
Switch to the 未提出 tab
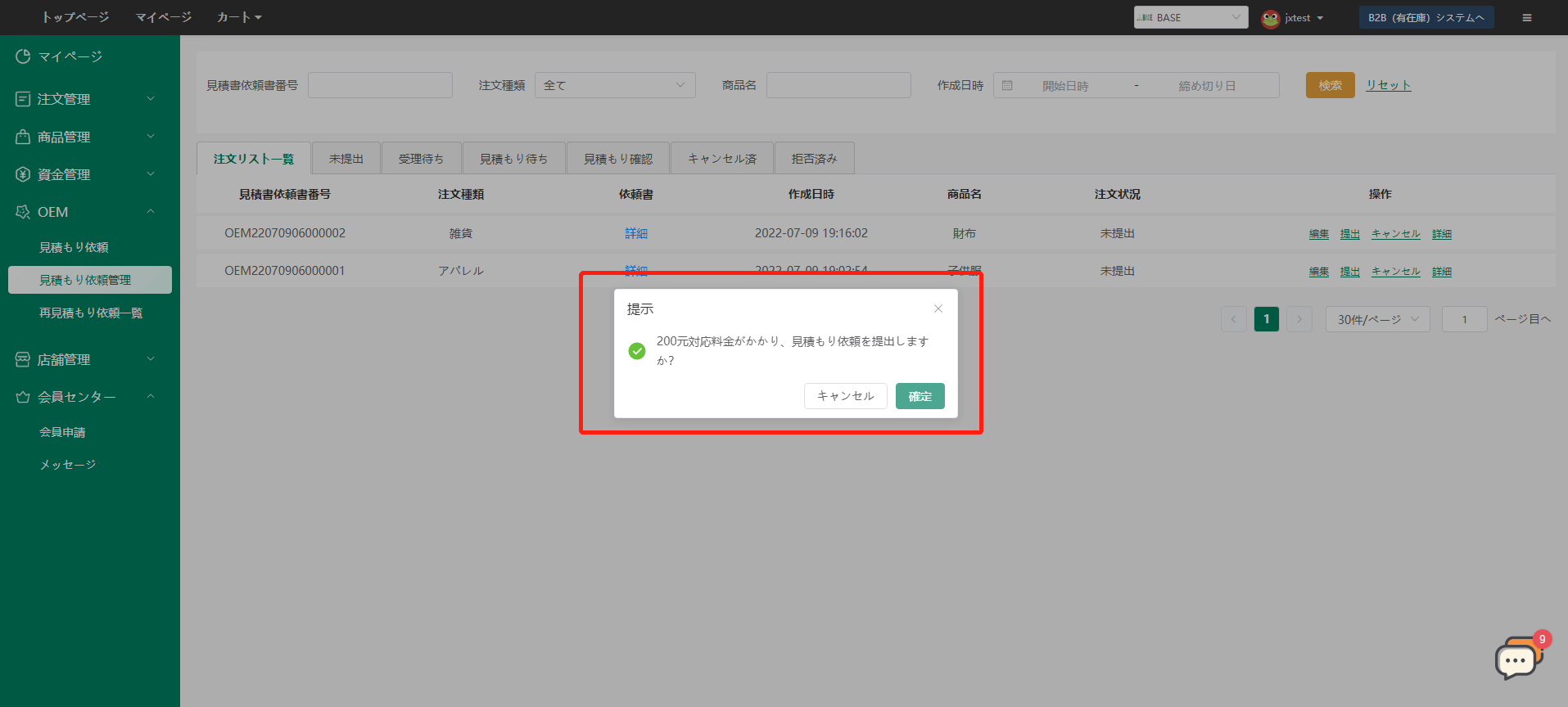(346, 158)
